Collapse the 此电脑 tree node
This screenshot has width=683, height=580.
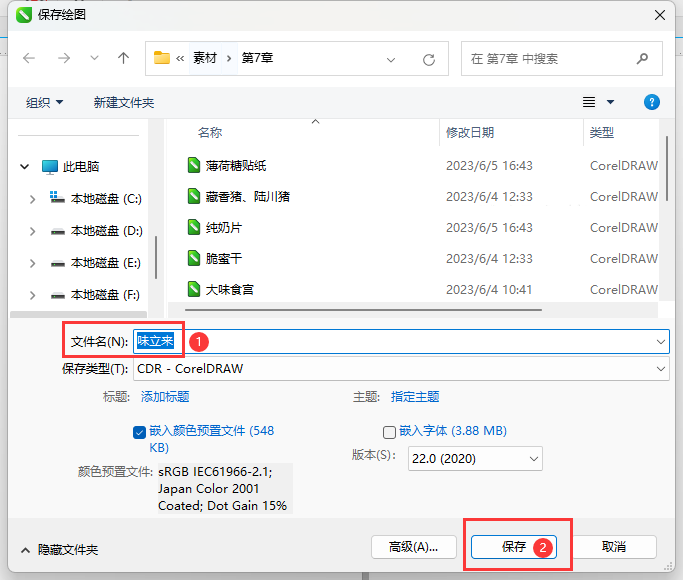click(24, 166)
